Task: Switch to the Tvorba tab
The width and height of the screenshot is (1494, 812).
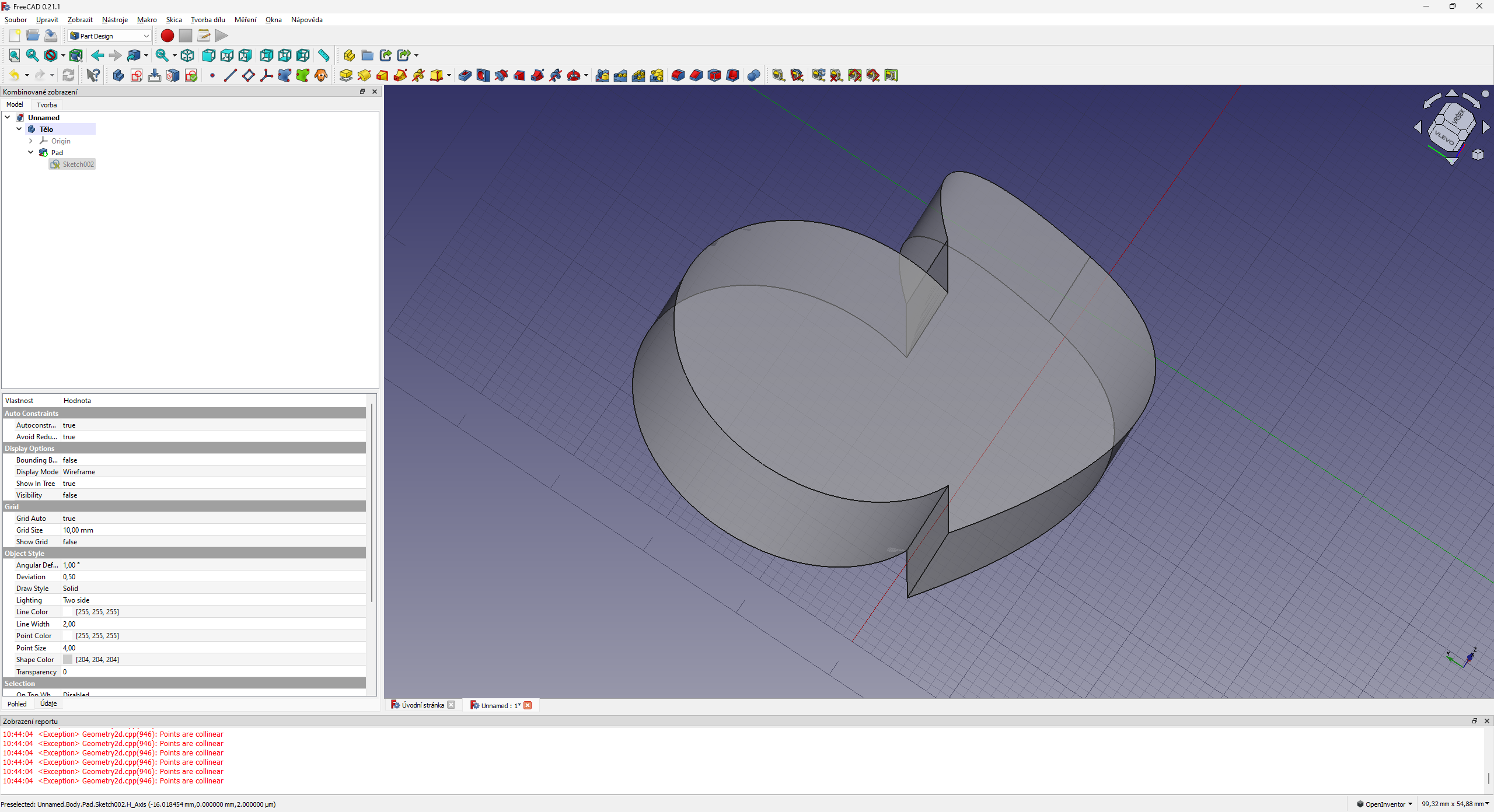Action: tap(47, 105)
